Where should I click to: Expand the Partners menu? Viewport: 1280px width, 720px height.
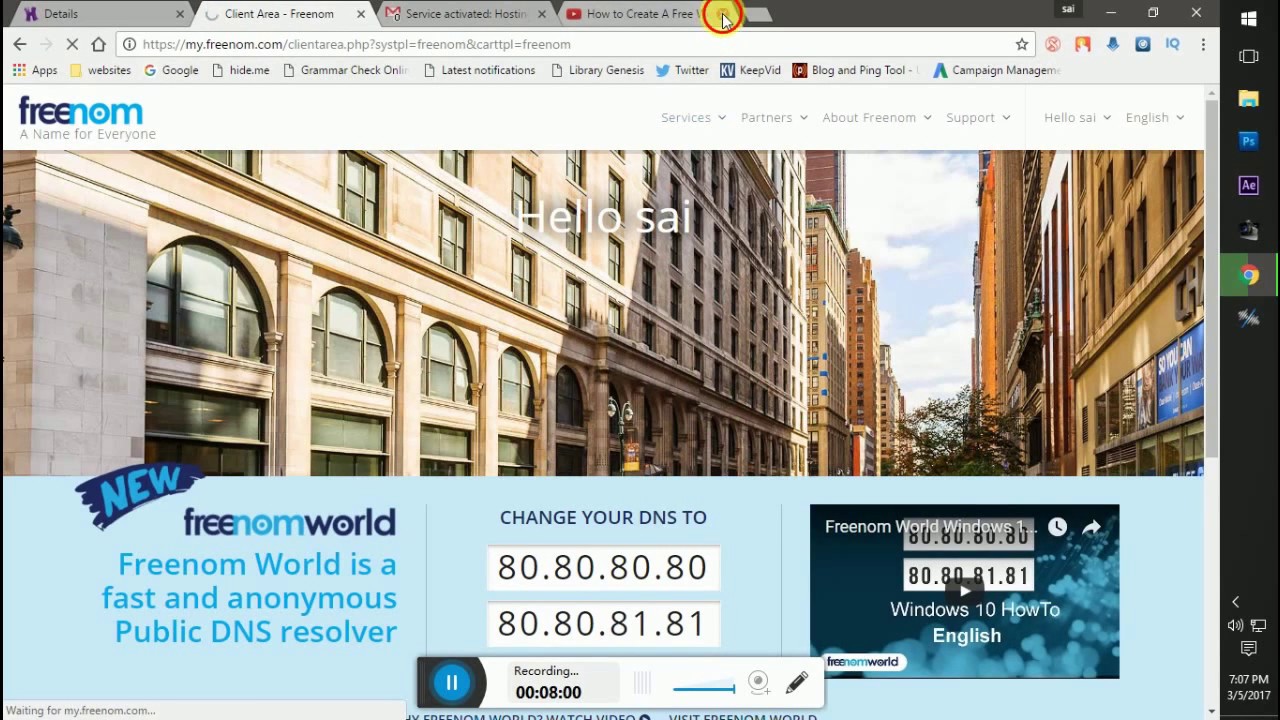tap(774, 117)
